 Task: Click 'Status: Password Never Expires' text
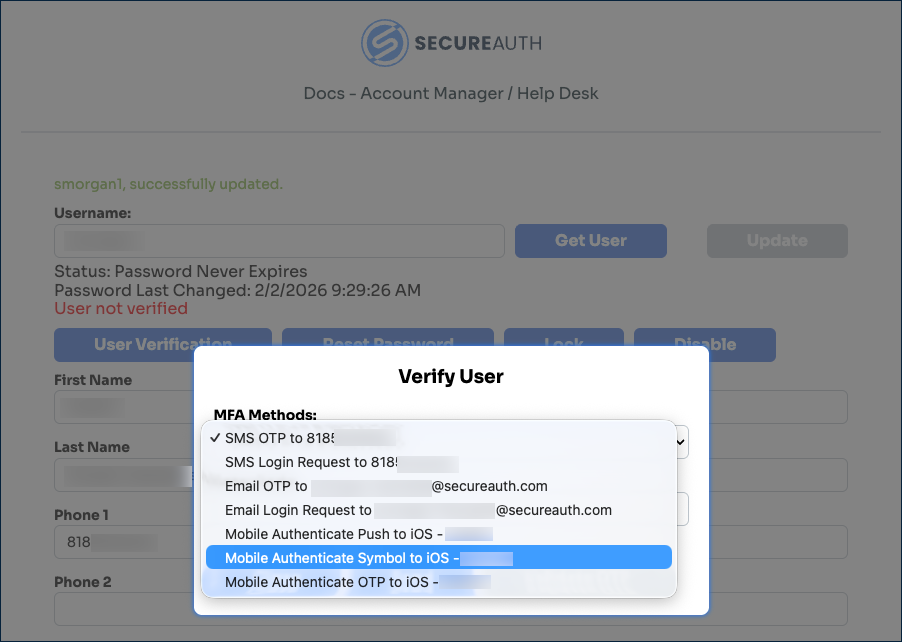tap(181, 272)
